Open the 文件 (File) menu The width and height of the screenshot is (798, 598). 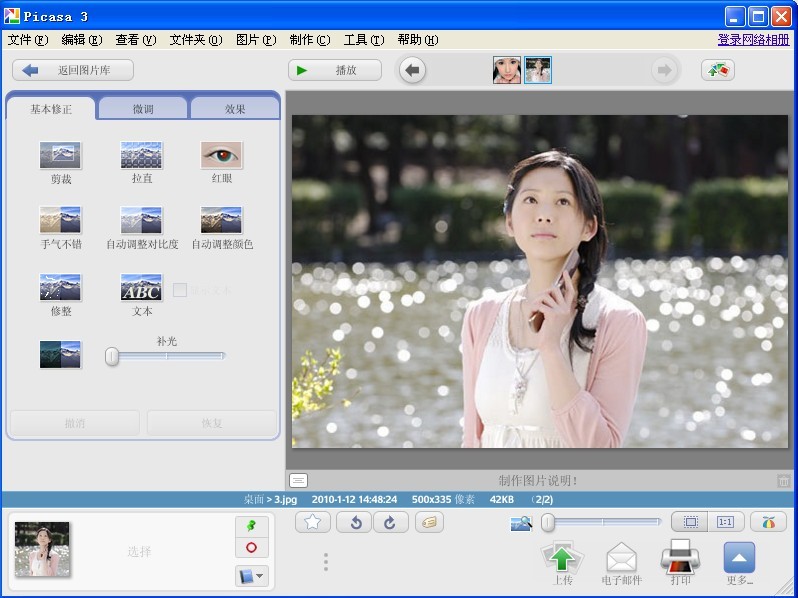pyautogui.click(x=27, y=40)
